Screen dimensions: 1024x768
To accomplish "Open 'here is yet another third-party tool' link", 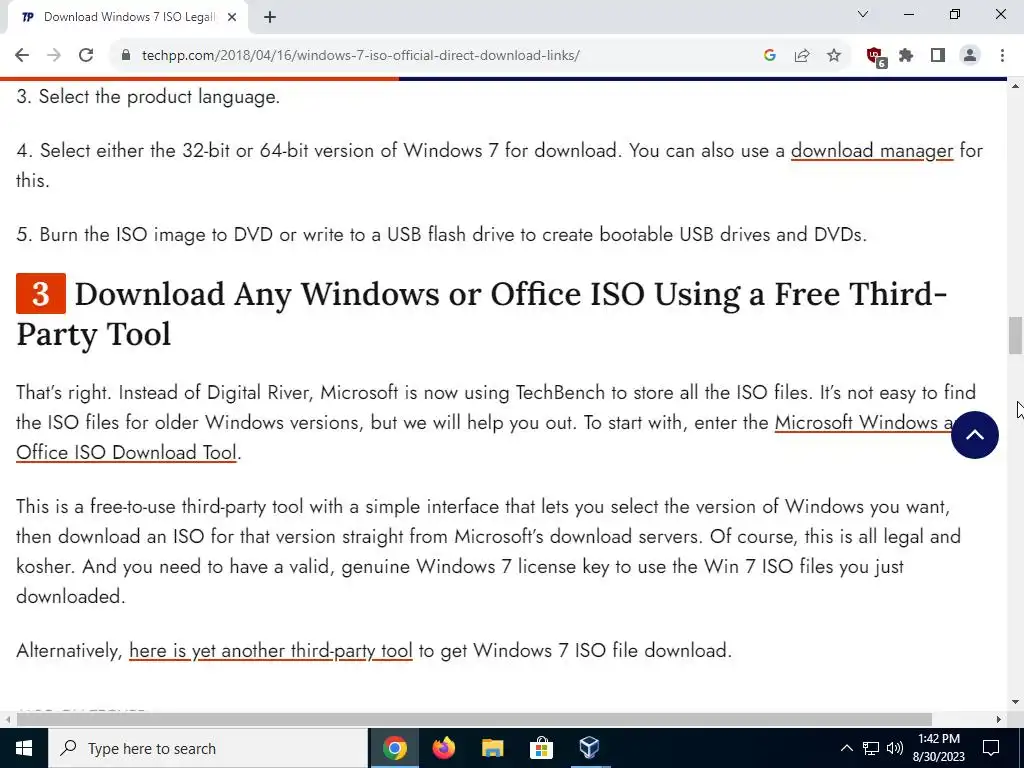I will [270, 650].
